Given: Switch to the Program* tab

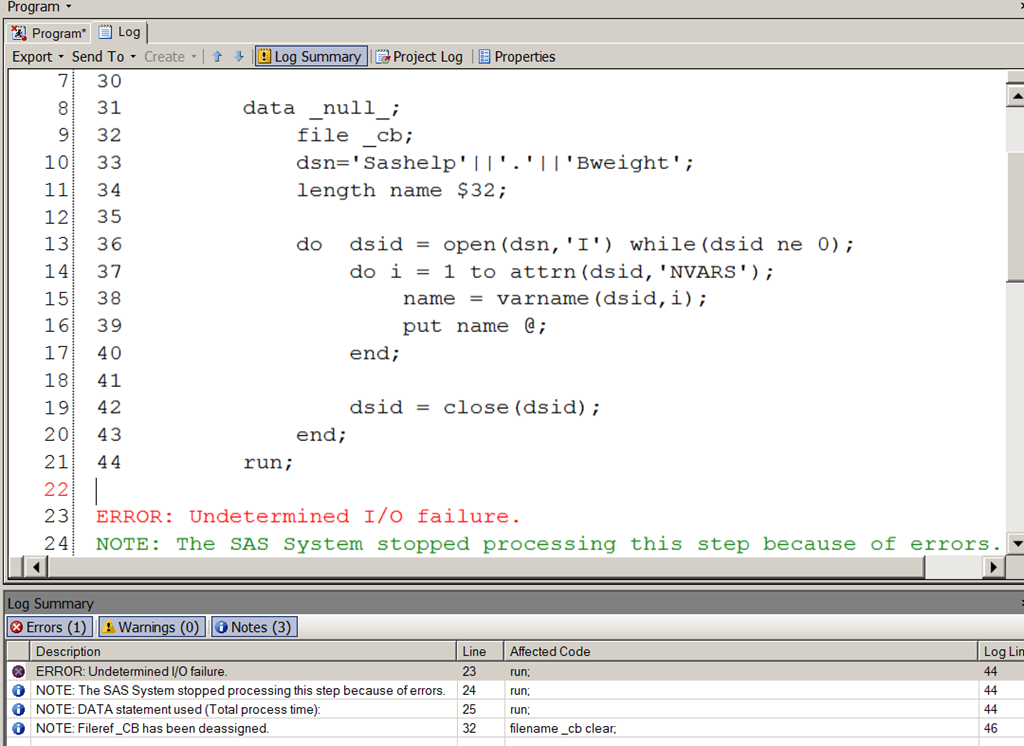Looking at the screenshot, I should pos(48,32).
